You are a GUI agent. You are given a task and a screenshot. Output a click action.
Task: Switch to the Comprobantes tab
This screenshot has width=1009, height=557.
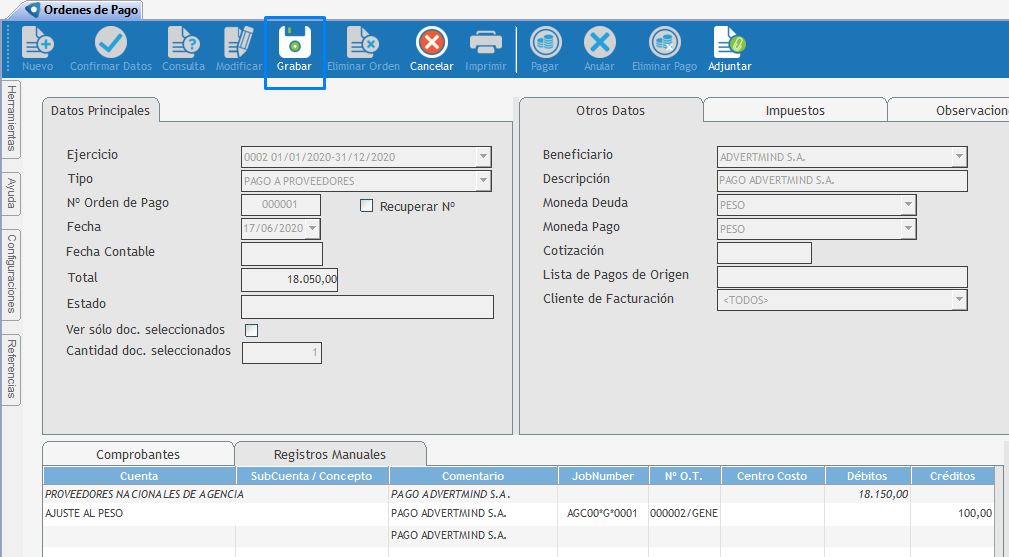point(138,454)
